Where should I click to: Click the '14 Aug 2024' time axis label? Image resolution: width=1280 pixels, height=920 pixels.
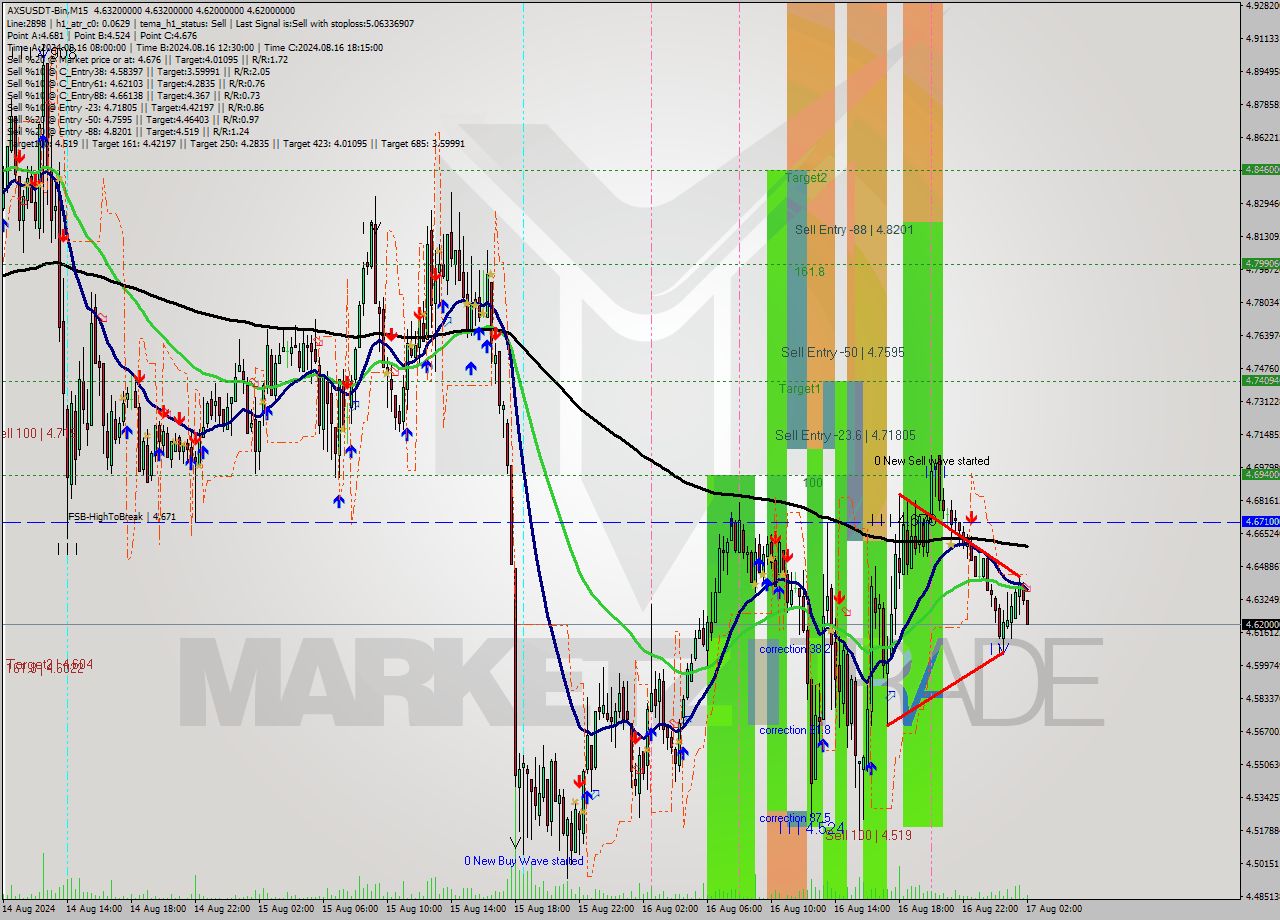point(29,909)
